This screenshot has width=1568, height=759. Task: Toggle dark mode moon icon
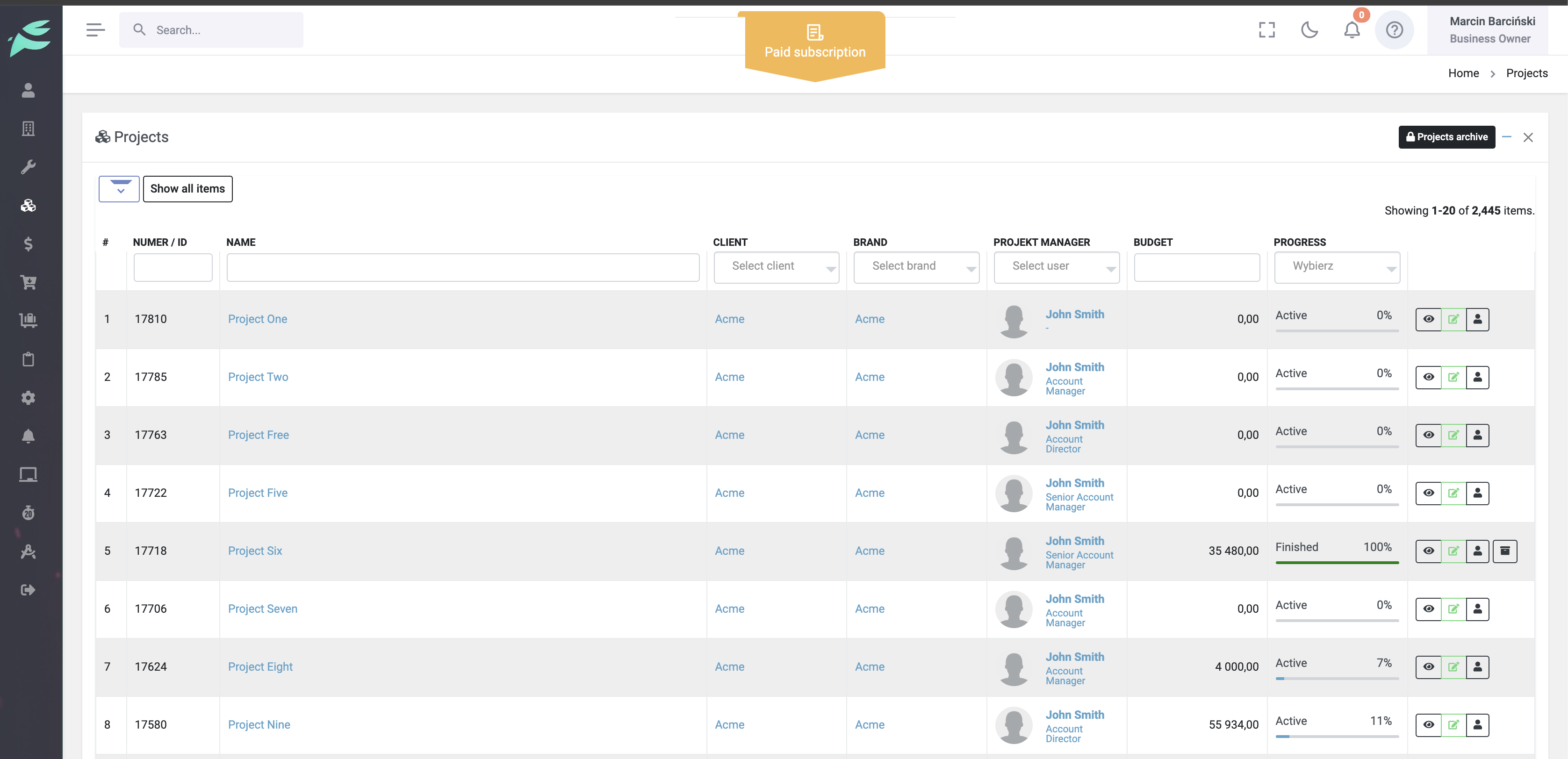point(1309,30)
